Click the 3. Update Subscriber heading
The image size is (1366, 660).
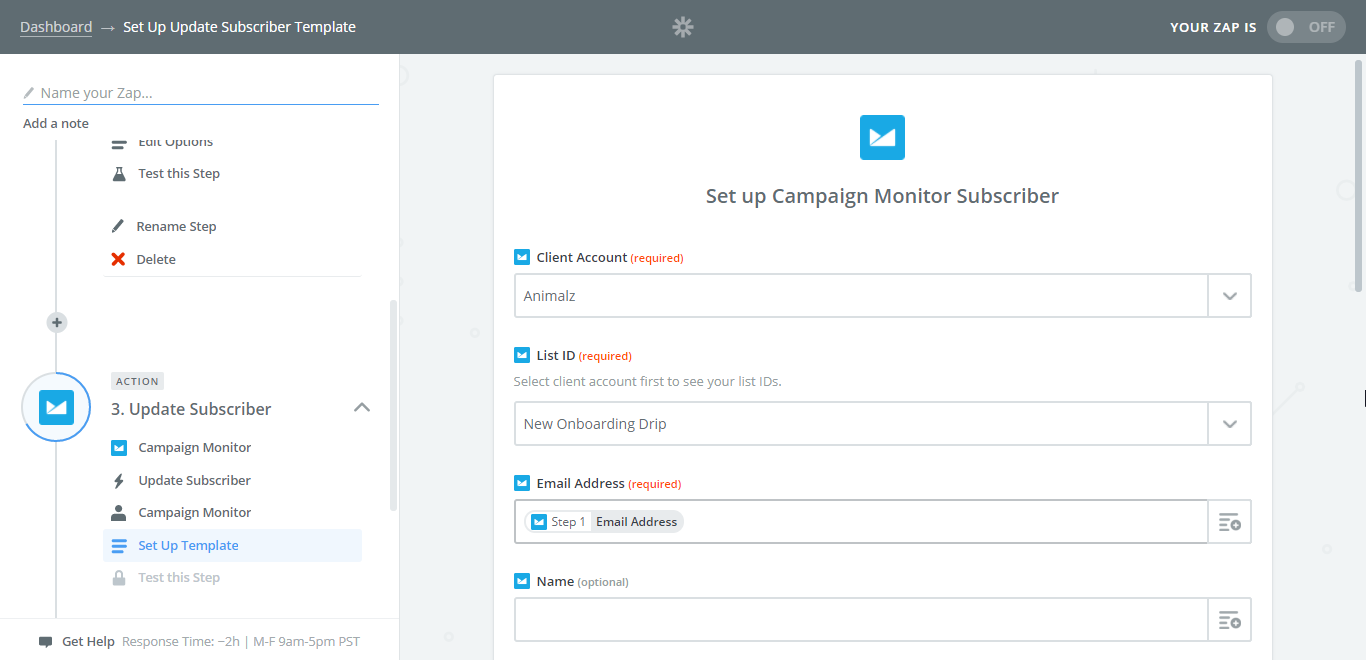pos(191,409)
